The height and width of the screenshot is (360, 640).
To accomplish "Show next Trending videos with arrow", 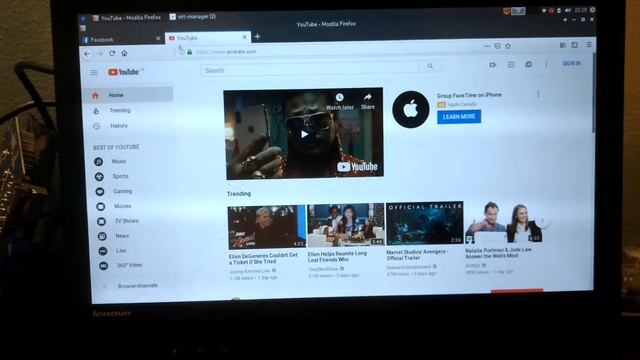I will coord(542,222).
